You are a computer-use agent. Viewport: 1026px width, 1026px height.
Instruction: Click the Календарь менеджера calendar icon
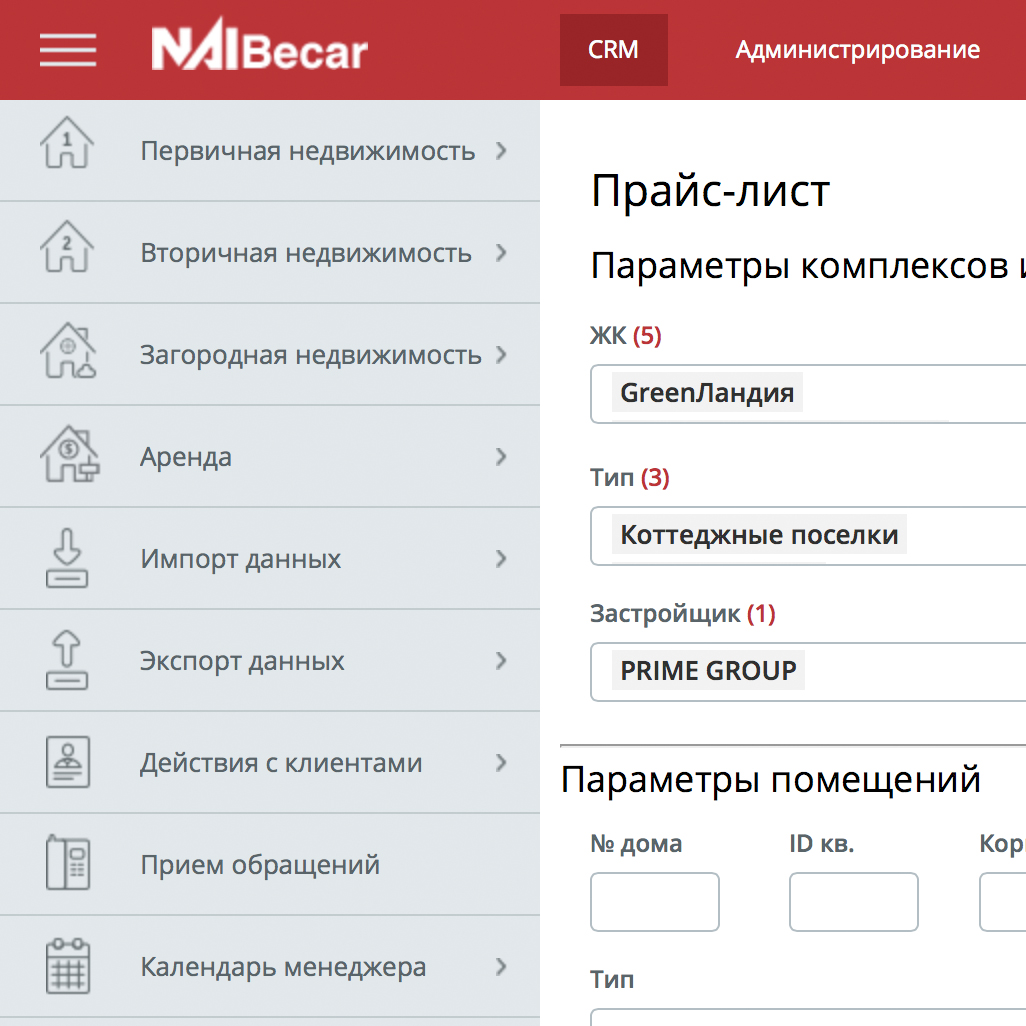68,966
